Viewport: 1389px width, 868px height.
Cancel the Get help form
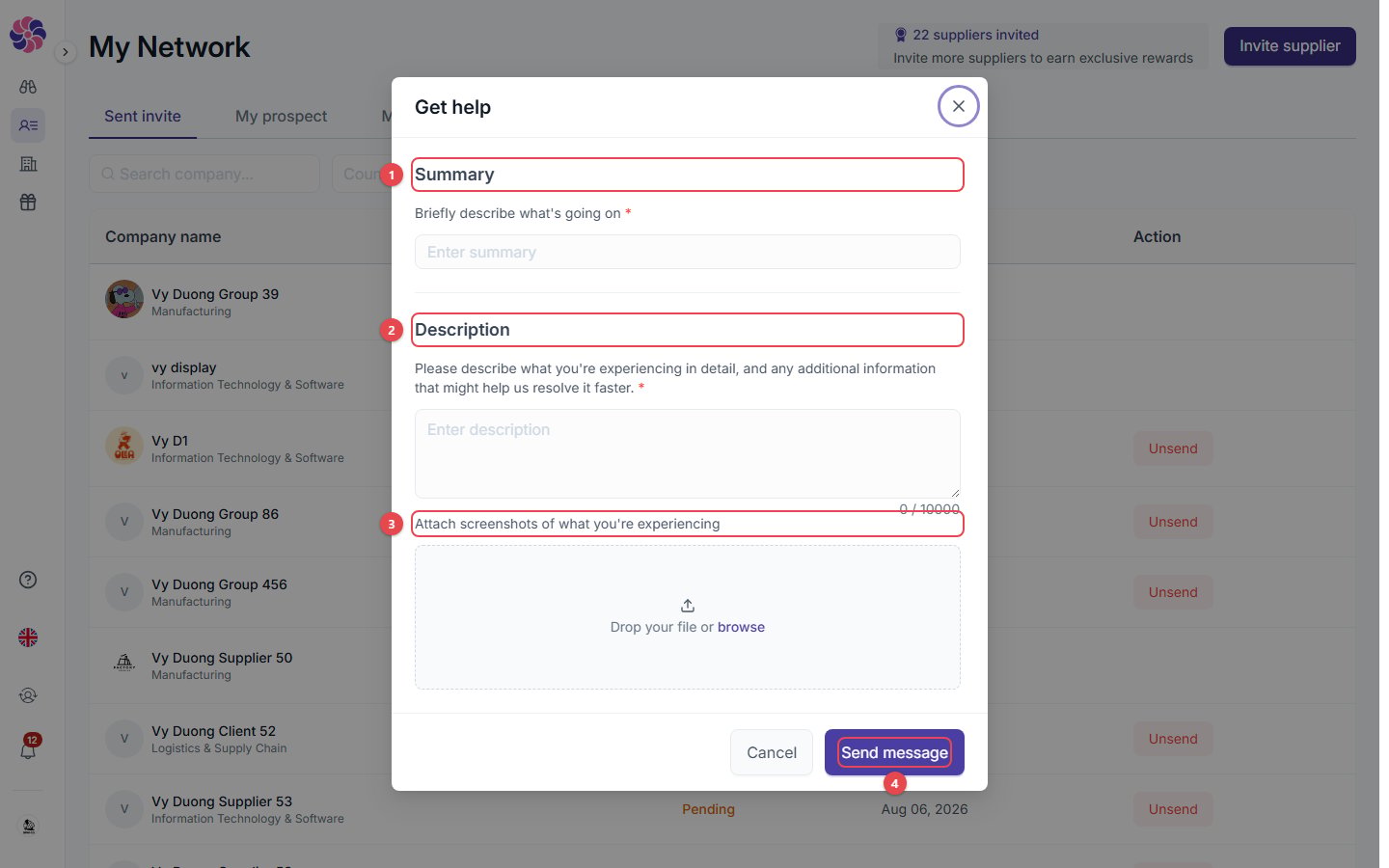772,752
